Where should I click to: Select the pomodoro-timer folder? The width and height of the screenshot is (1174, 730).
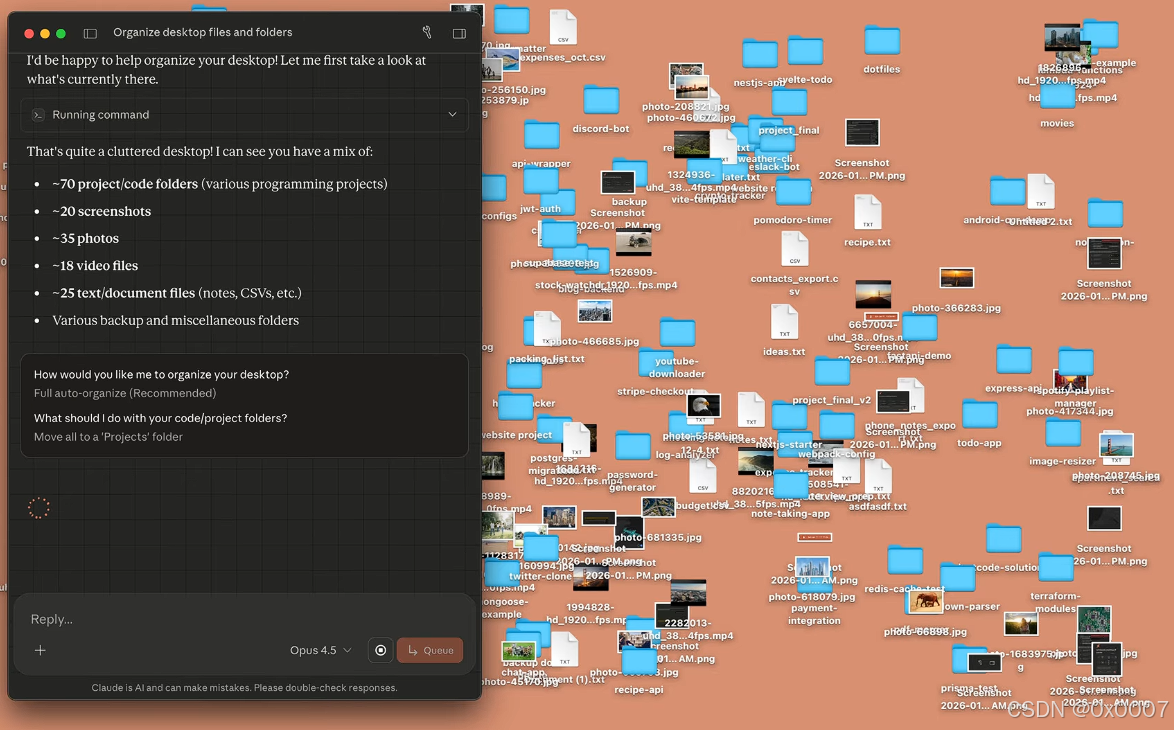tap(794, 192)
